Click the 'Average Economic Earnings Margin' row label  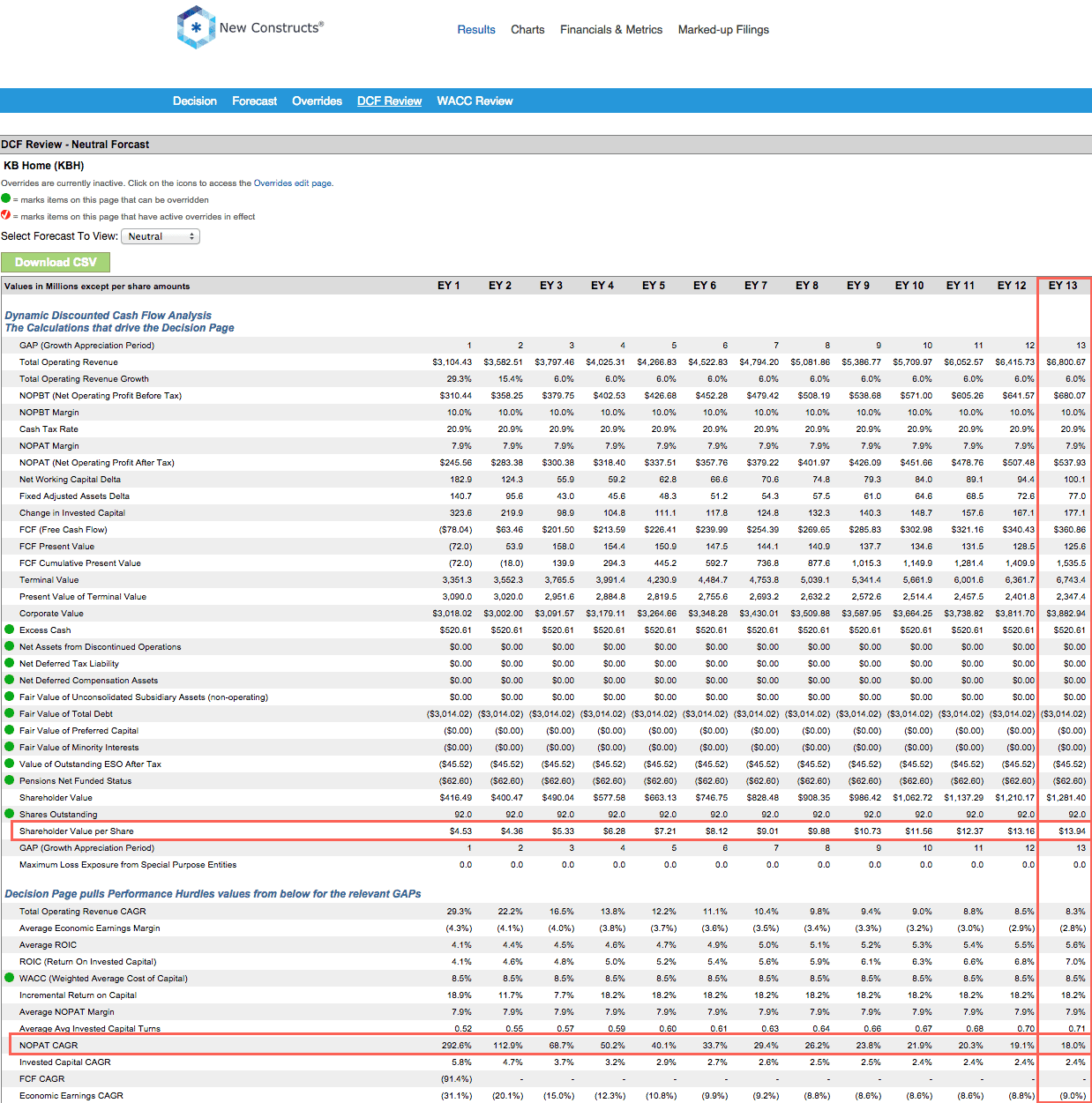pyautogui.click(x=90, y=928)
